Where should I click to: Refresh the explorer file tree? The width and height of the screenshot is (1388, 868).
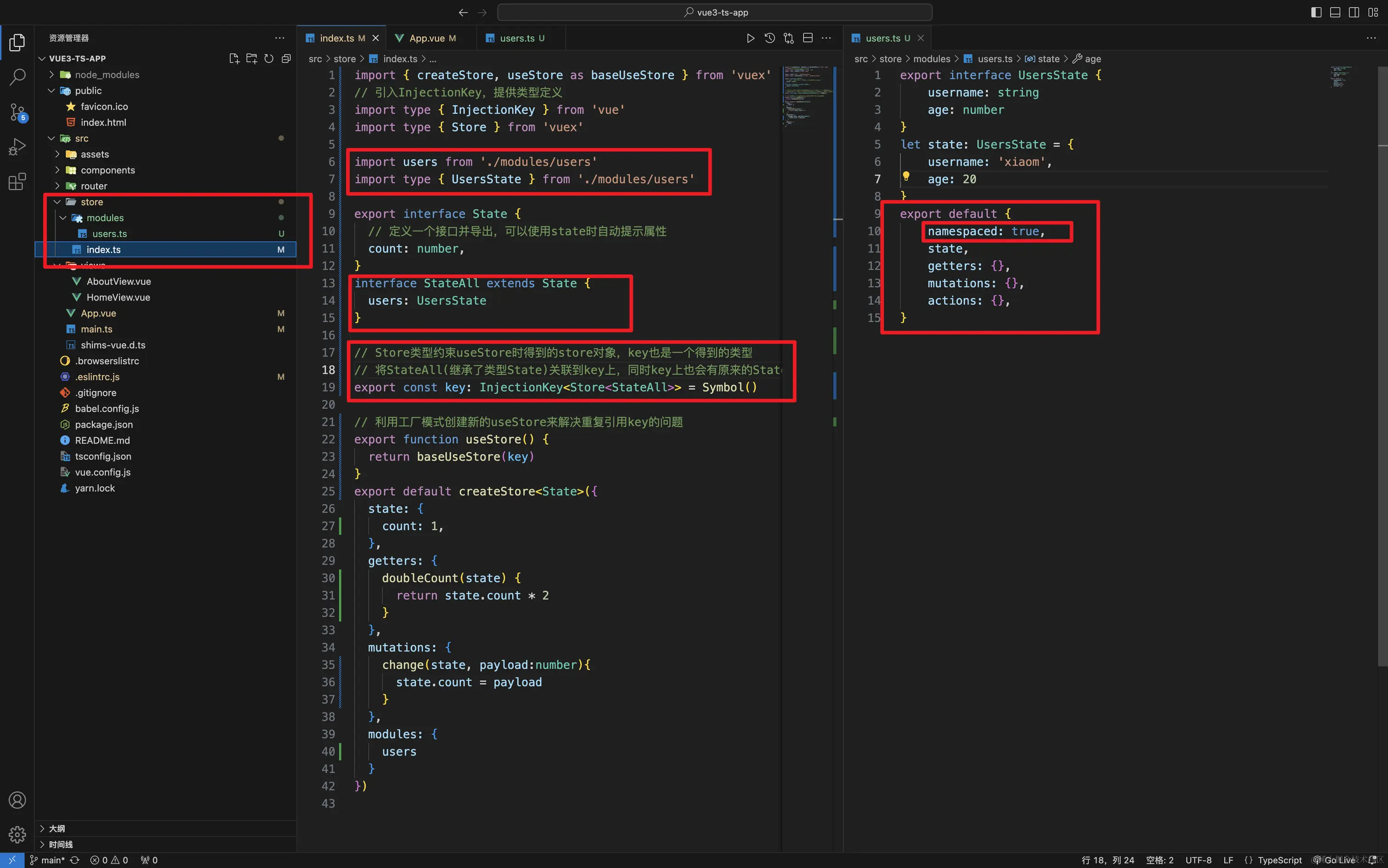269,59
